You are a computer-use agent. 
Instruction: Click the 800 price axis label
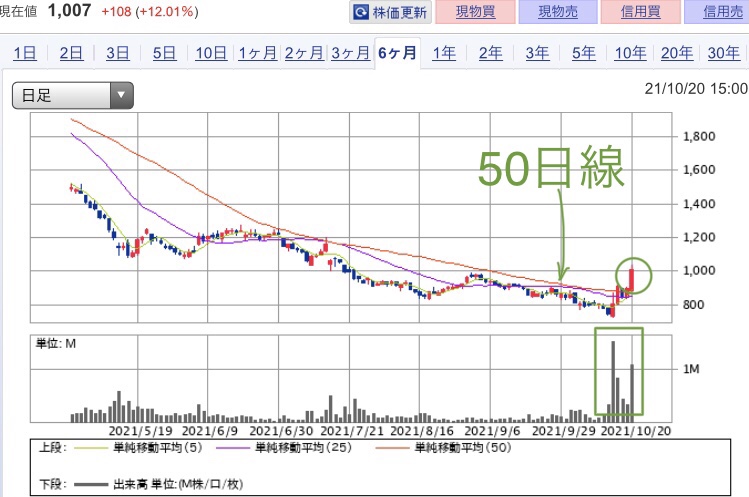coord(693,305)
